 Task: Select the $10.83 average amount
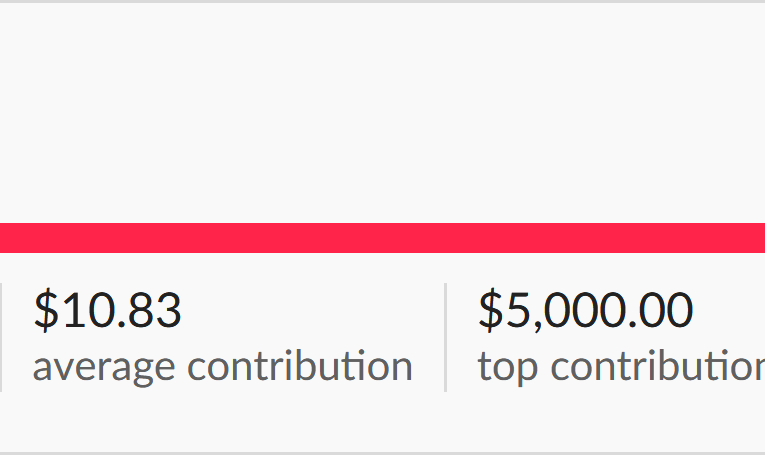(x=108, y=310)
